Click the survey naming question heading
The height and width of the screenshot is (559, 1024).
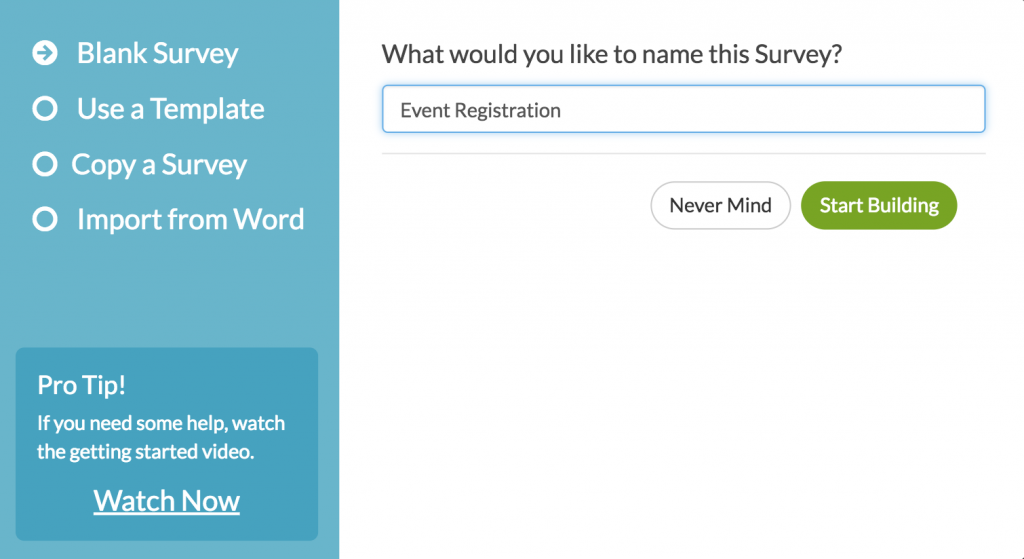(611, 53)
